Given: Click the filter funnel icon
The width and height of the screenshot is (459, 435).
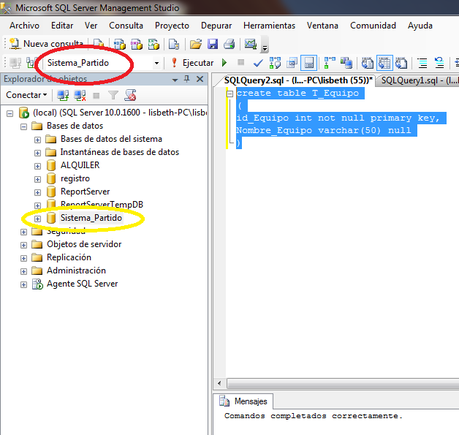Looking at the screenshot, I should 113,96.
